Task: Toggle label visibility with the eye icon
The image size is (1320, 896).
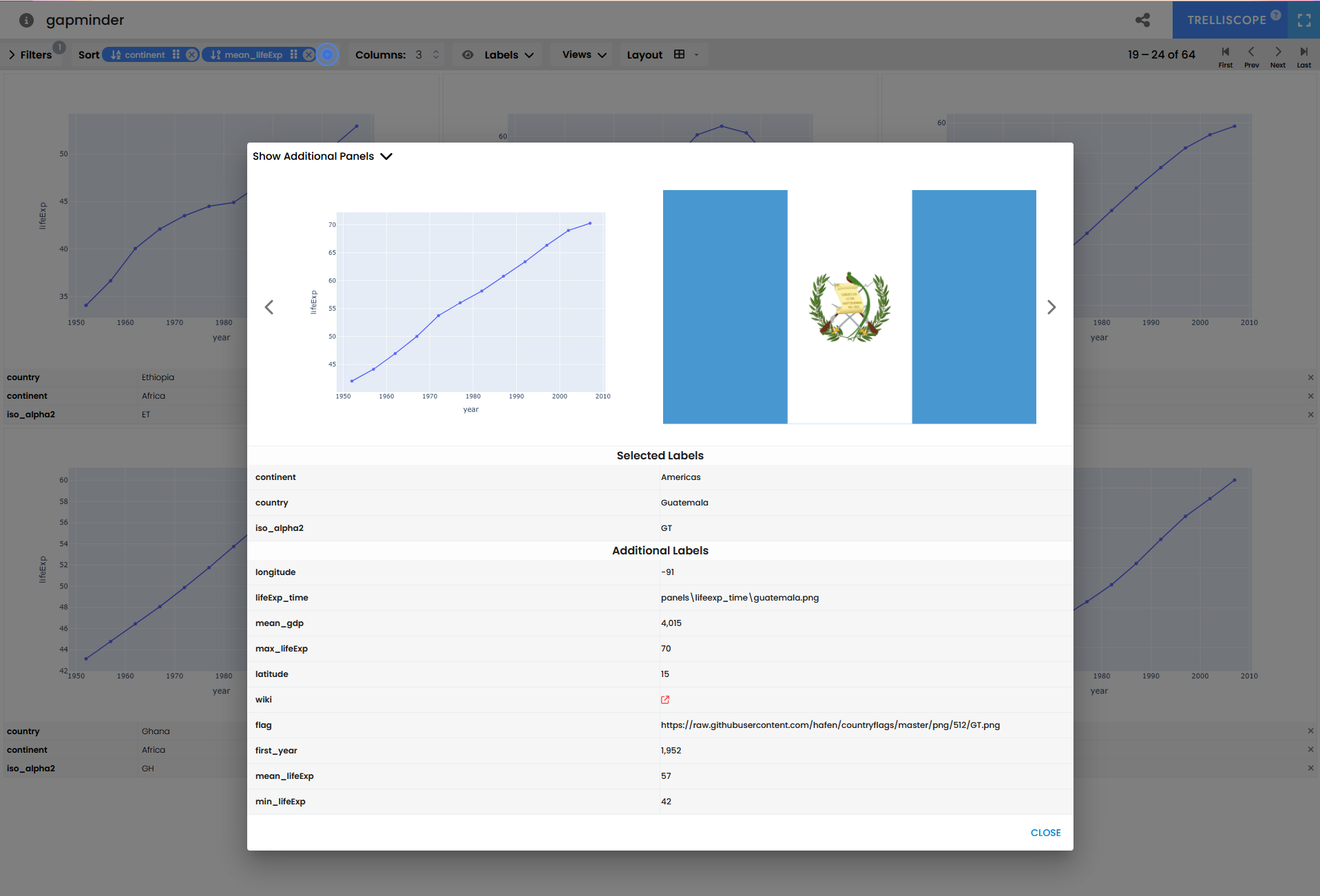Action: tap(468, 54)
